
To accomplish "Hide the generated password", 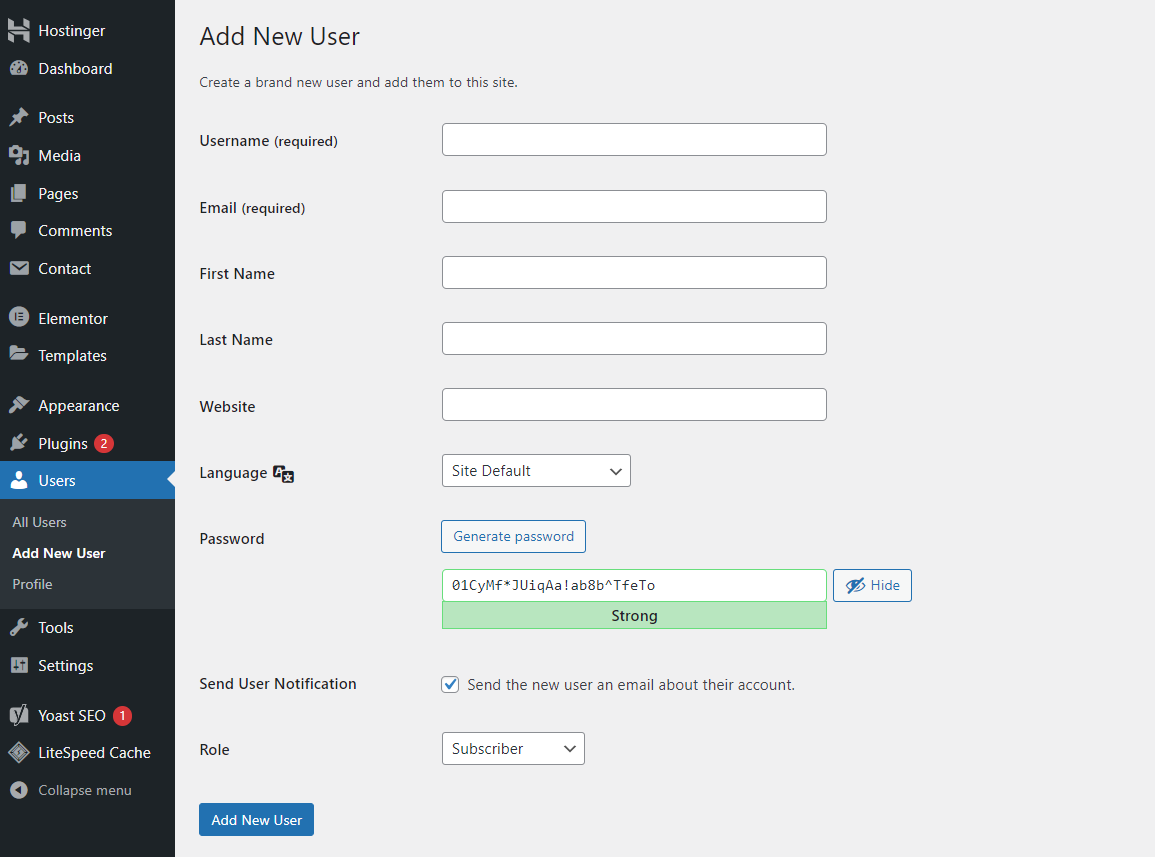I will click(x=872, y=586).
